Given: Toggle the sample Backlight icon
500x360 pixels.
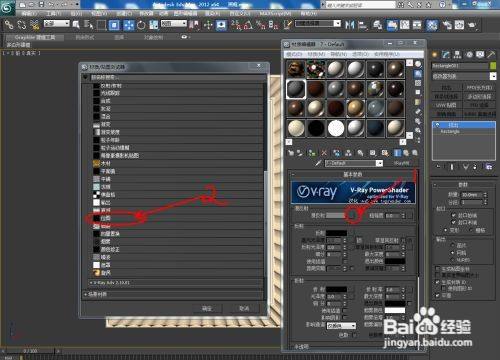Looking at the screenshot, I should 418,74.
